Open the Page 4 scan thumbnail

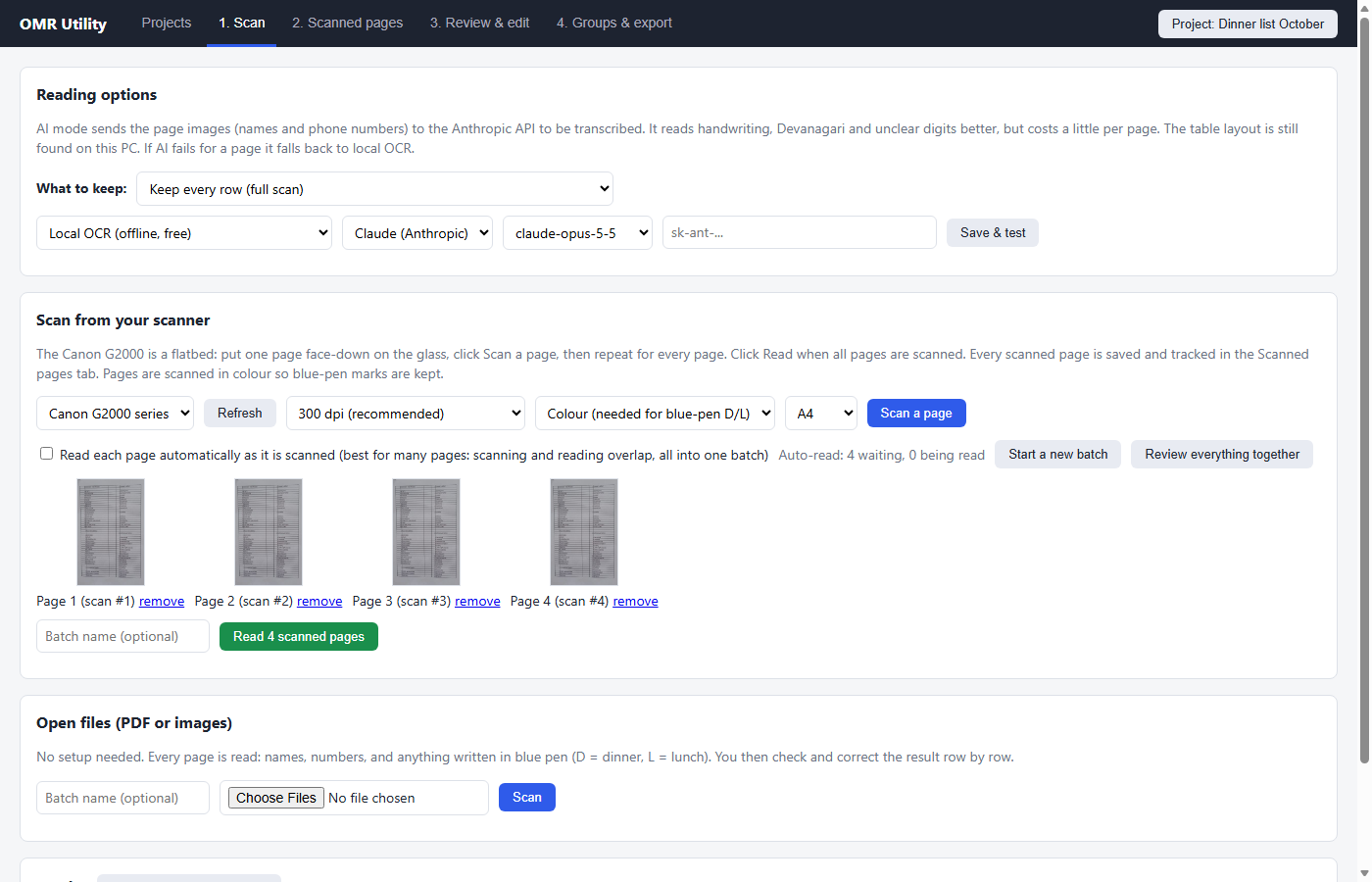point(584,532)
